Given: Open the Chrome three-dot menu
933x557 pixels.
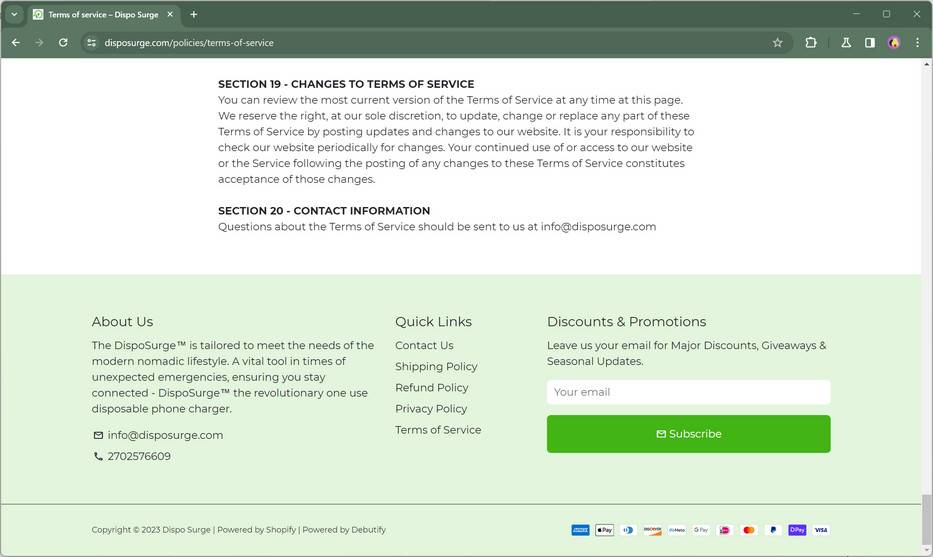Looking at the screenshot, I should pyautogui.click(x=917, y=43).
